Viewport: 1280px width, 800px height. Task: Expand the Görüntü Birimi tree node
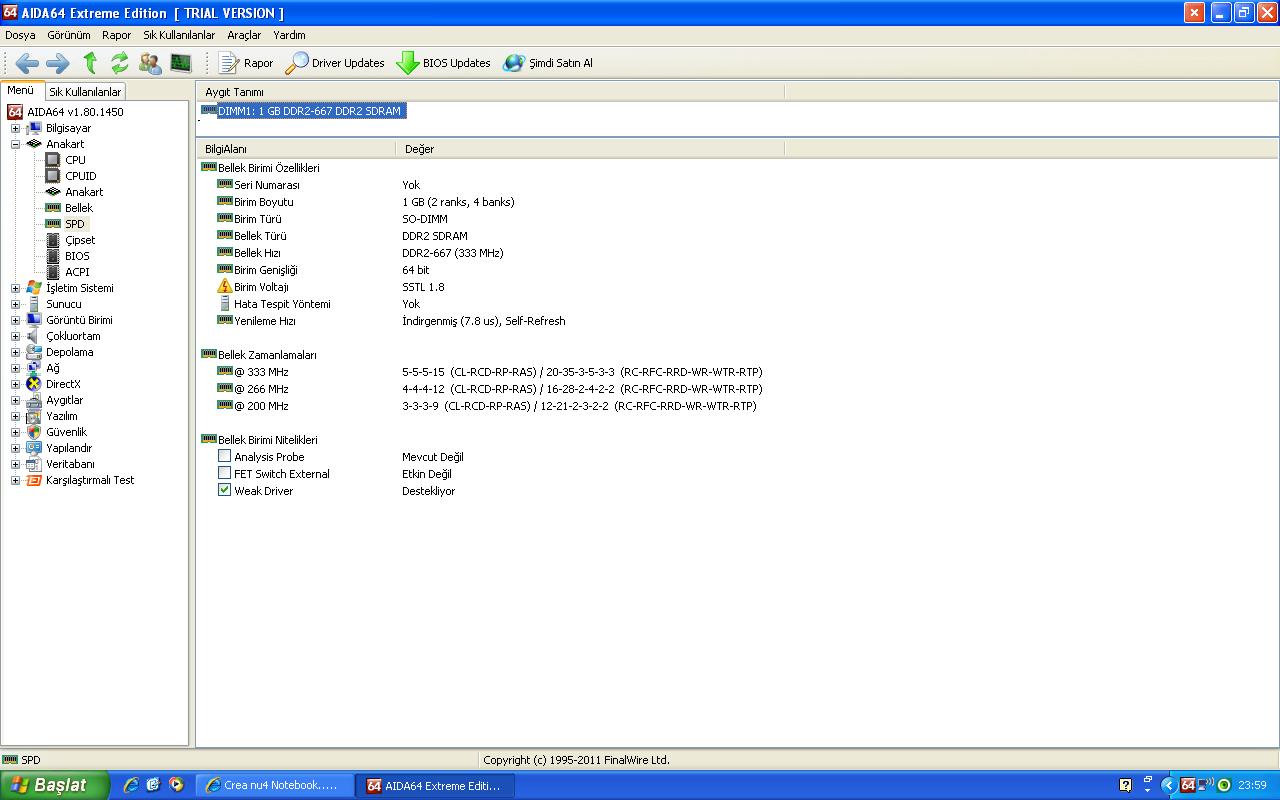click(15, 320)
